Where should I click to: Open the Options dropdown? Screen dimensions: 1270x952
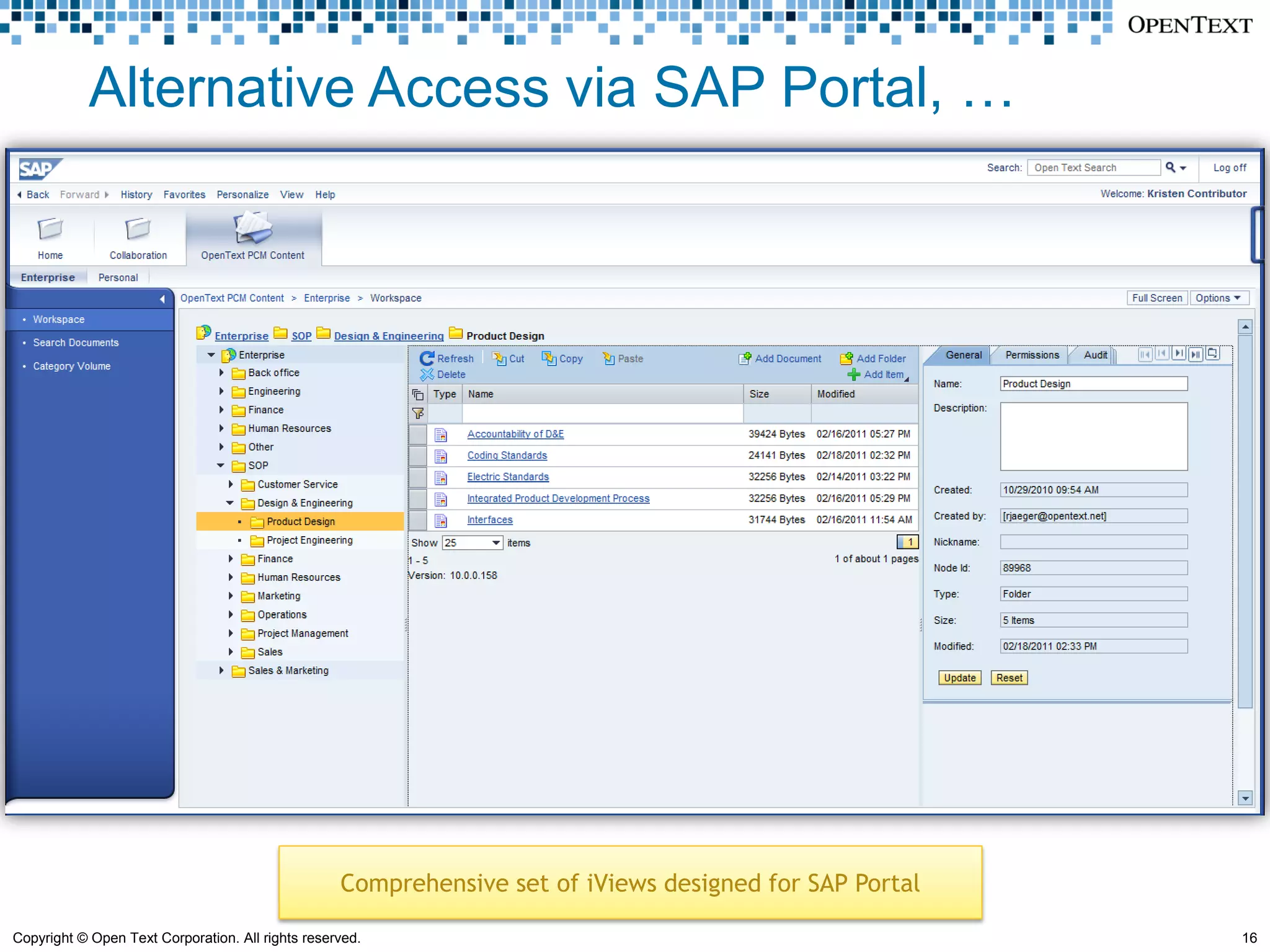pyautogui.click(x=1218, y=298)
